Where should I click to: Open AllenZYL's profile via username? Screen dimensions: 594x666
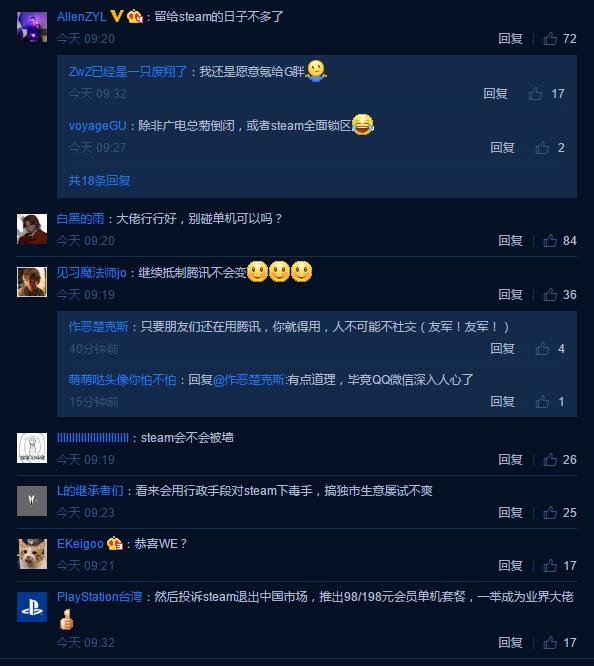point(82,17)
